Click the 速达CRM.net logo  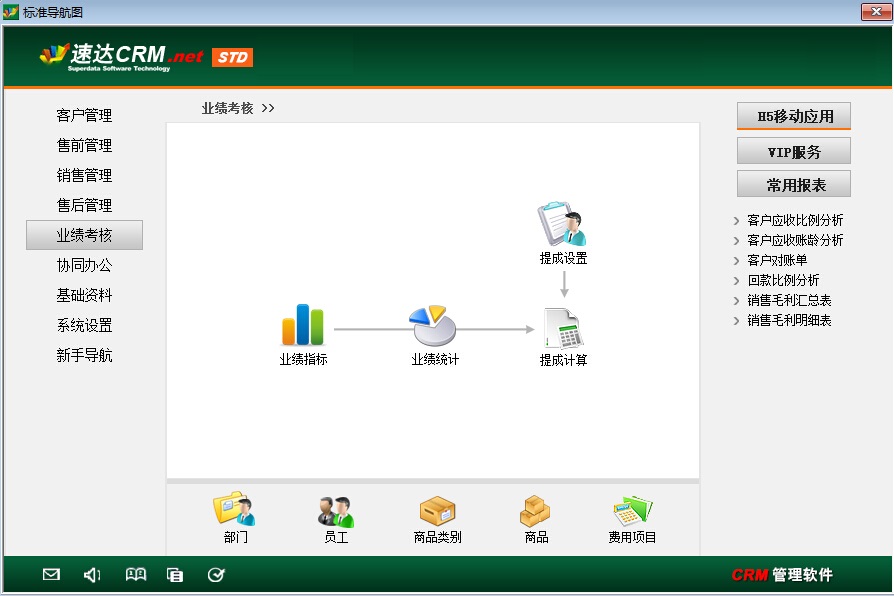121,56
